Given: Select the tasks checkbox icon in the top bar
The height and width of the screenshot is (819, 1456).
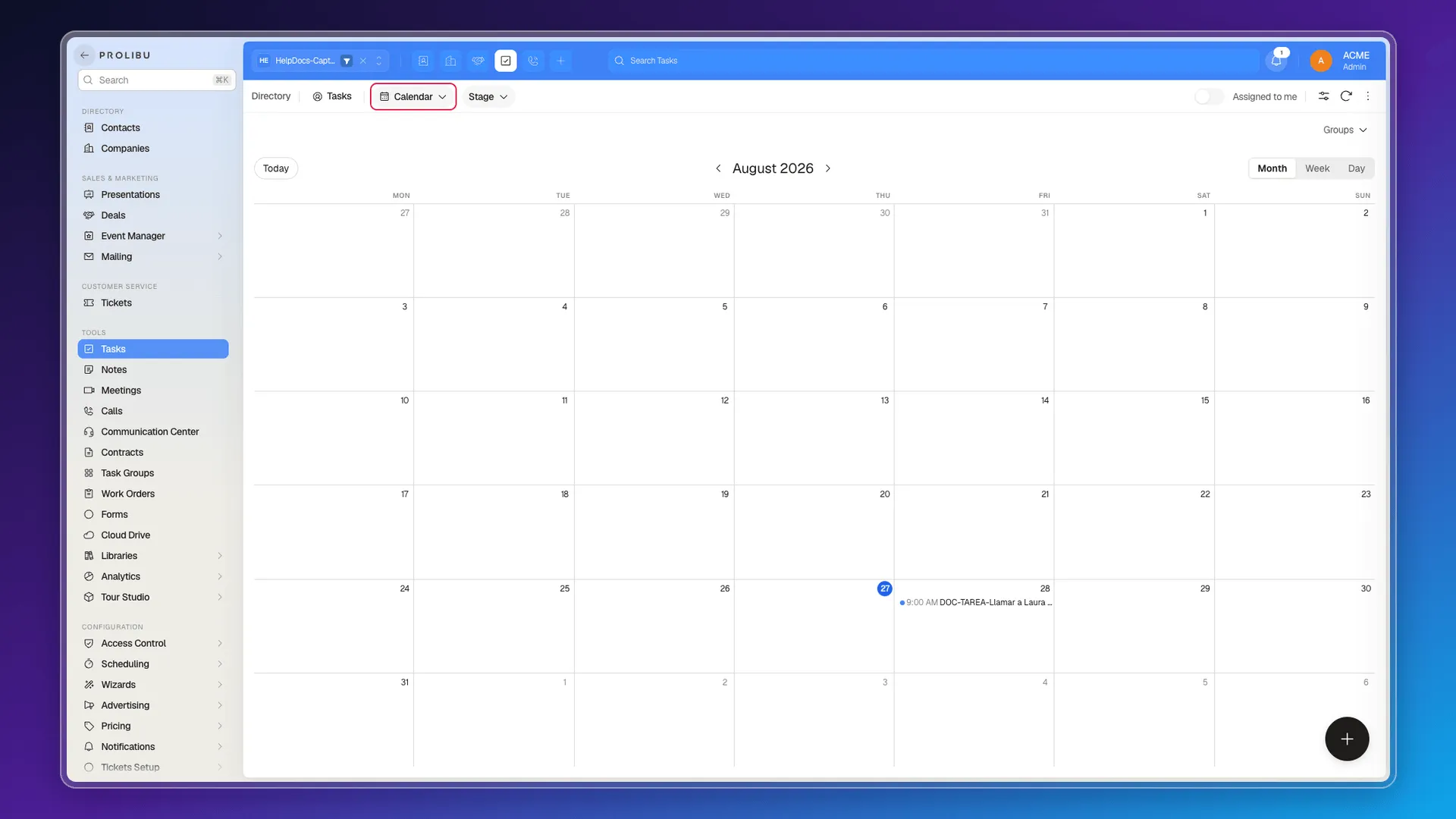Looking at the screenshot, I should [x=506, y=61].
